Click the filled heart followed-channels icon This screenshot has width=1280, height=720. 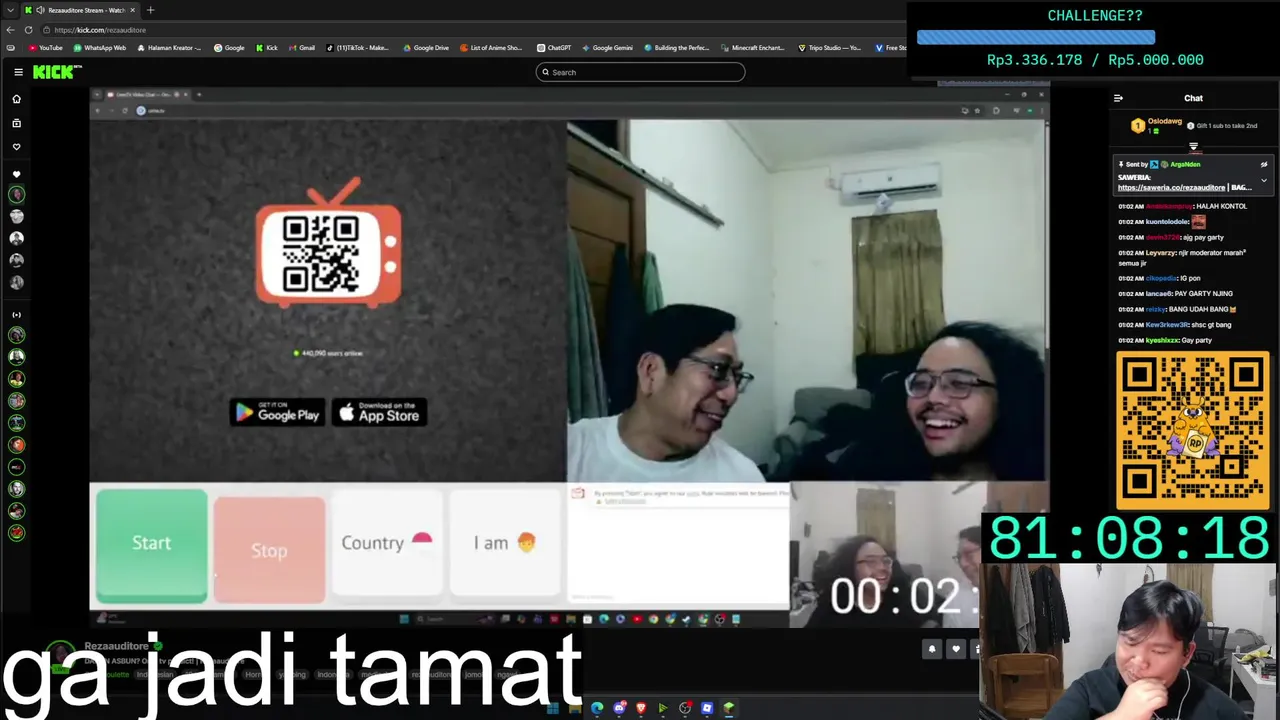[16, 174]
